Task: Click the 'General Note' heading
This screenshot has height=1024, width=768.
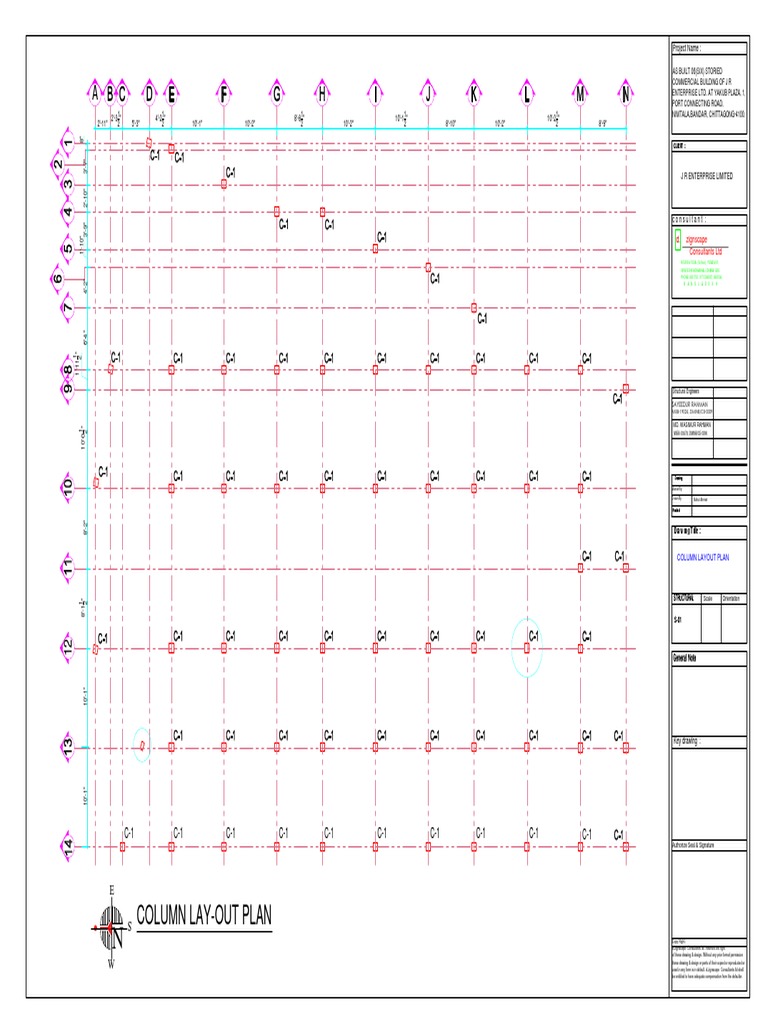Action: [684, 658]
